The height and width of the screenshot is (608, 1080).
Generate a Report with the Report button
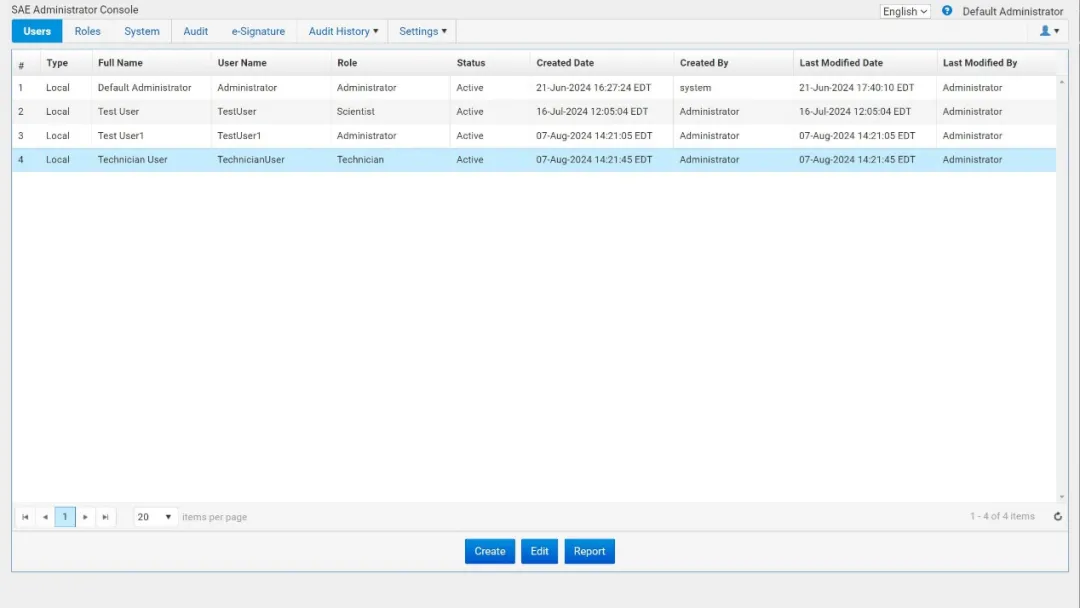click(589, 551)
